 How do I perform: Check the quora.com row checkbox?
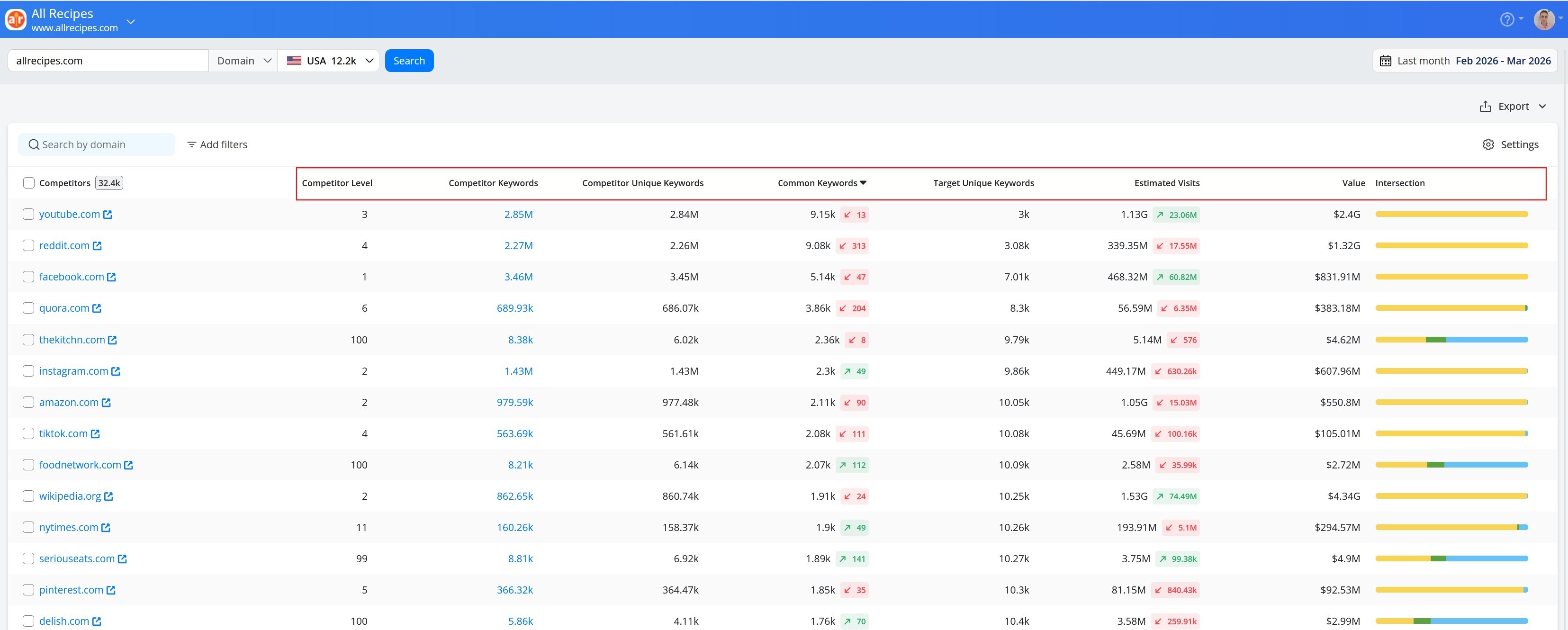tap(28, 308)
